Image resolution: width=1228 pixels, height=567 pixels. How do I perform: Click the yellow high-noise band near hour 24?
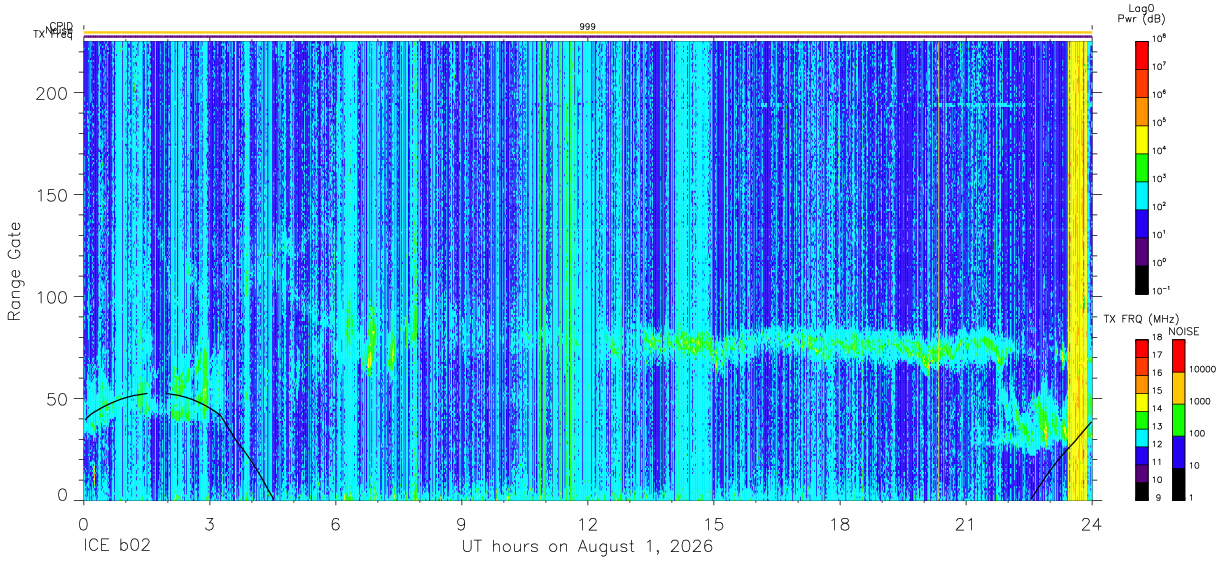[x=1078, y=270]
